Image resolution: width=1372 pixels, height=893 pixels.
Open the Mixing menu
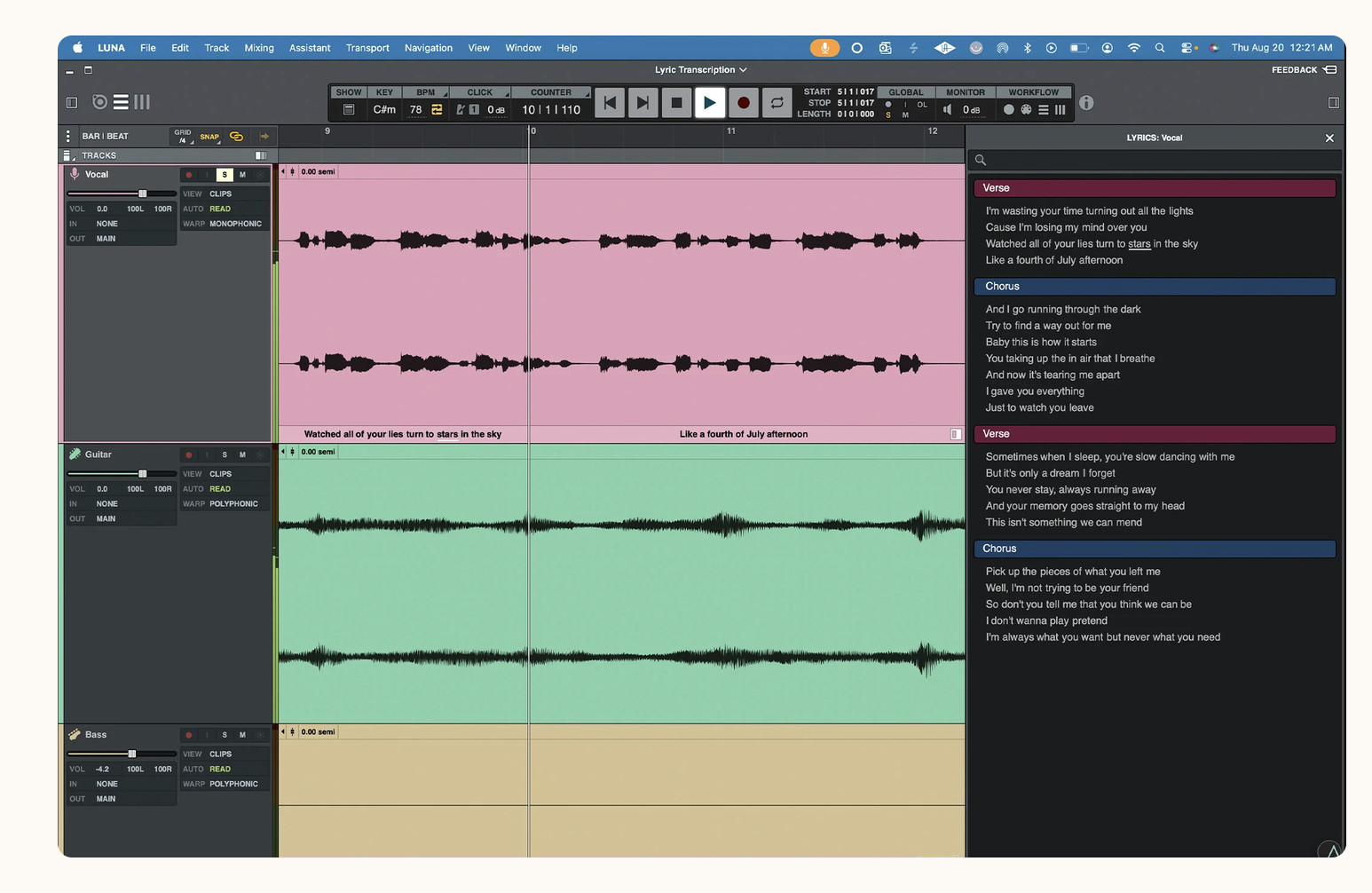tap(259, 48)
